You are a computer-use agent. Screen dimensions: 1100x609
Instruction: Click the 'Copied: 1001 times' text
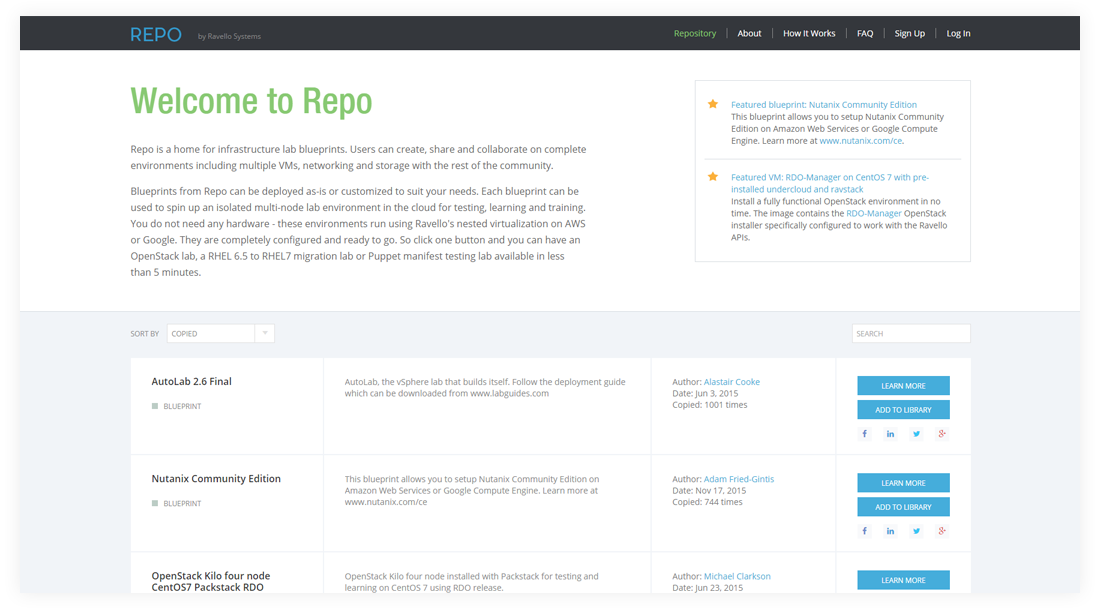click(x=710, y=405)
